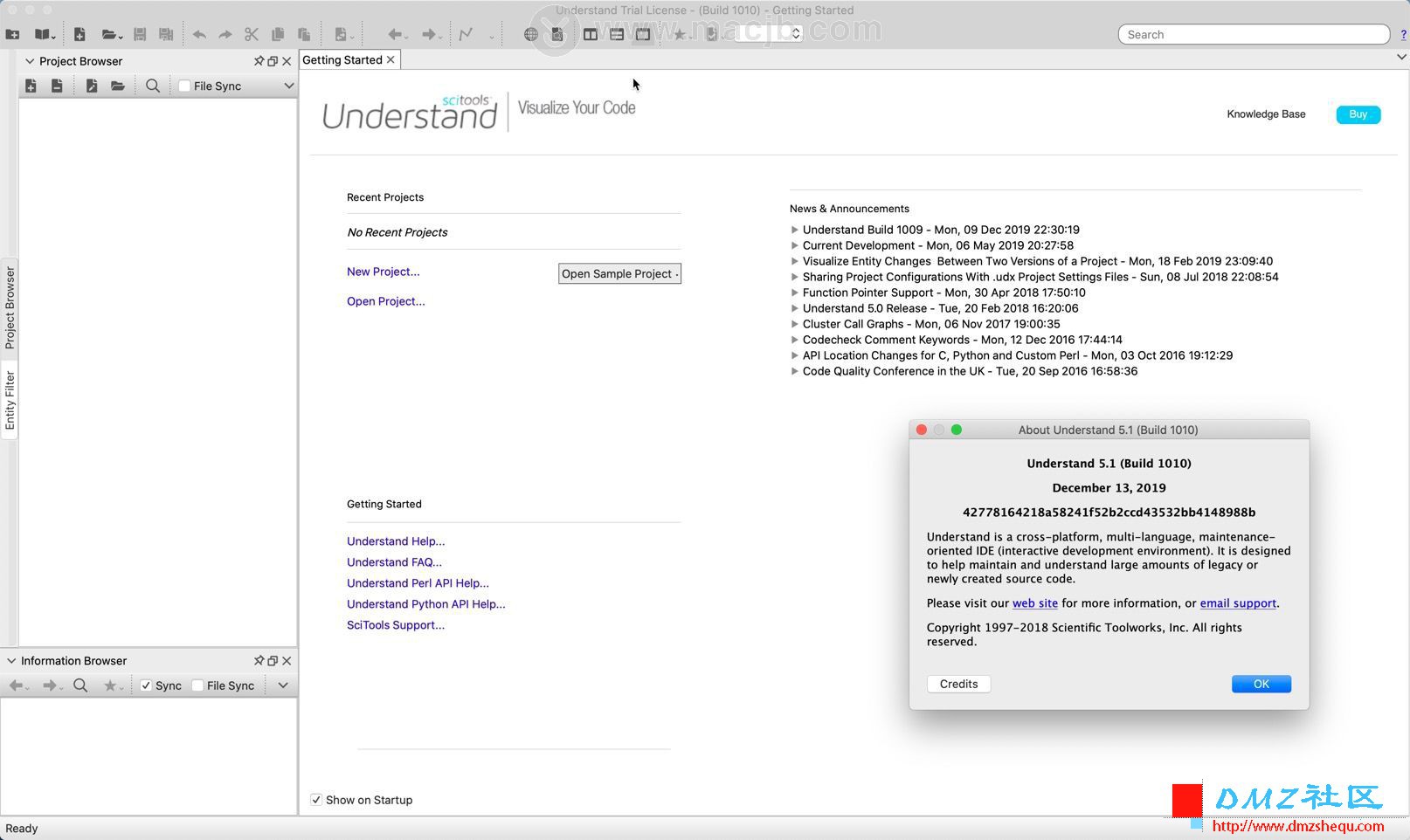Screen dimensions: 1410x840
Task: Click the Cut scissors icon
Action: tap(252, 35)
